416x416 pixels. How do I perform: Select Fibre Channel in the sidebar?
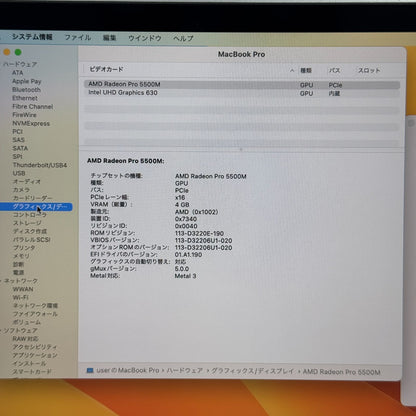[33, 107]
